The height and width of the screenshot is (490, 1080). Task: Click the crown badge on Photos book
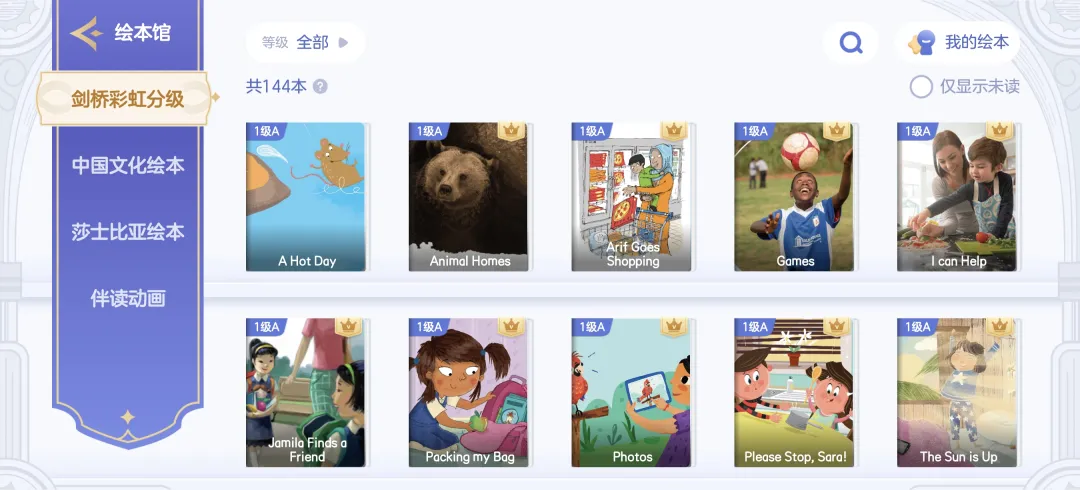coord(674,326)
